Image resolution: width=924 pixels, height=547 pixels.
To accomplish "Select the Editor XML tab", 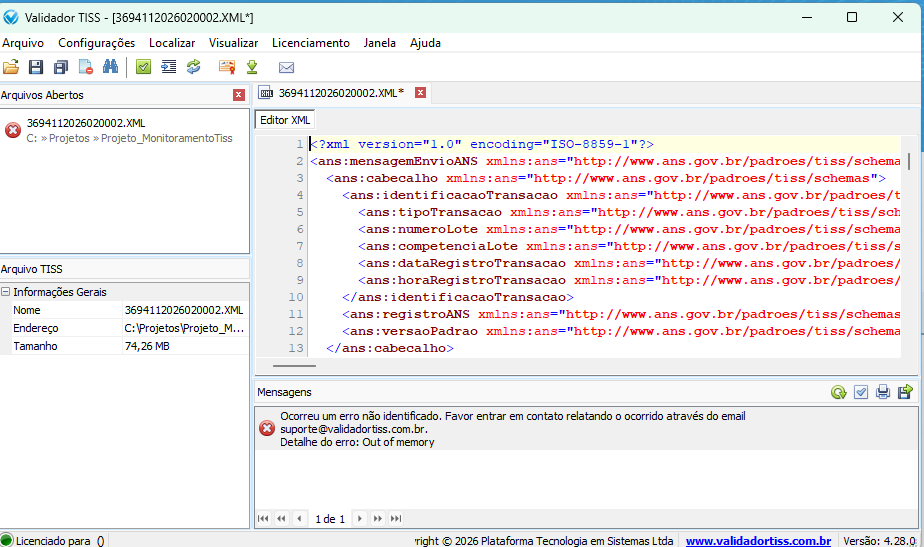I will (285, 120).
